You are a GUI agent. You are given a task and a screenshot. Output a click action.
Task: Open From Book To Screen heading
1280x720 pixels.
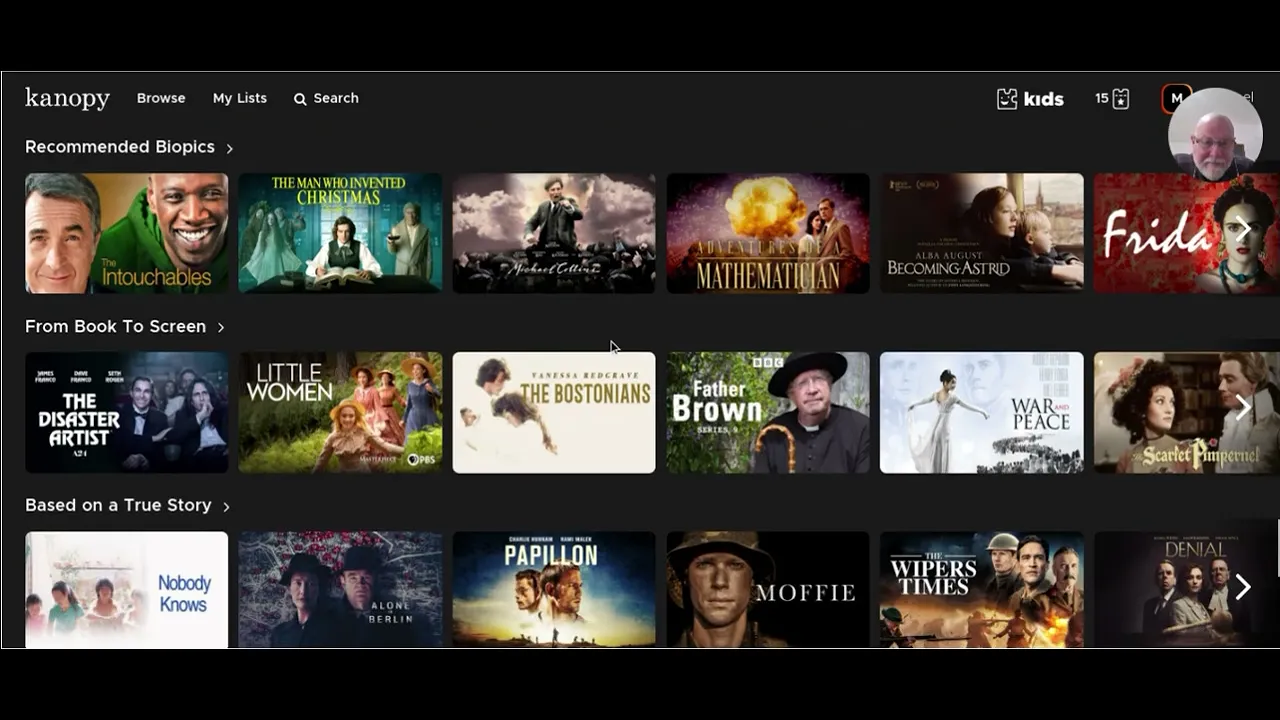pyautogui.click(x=115, y=327)
